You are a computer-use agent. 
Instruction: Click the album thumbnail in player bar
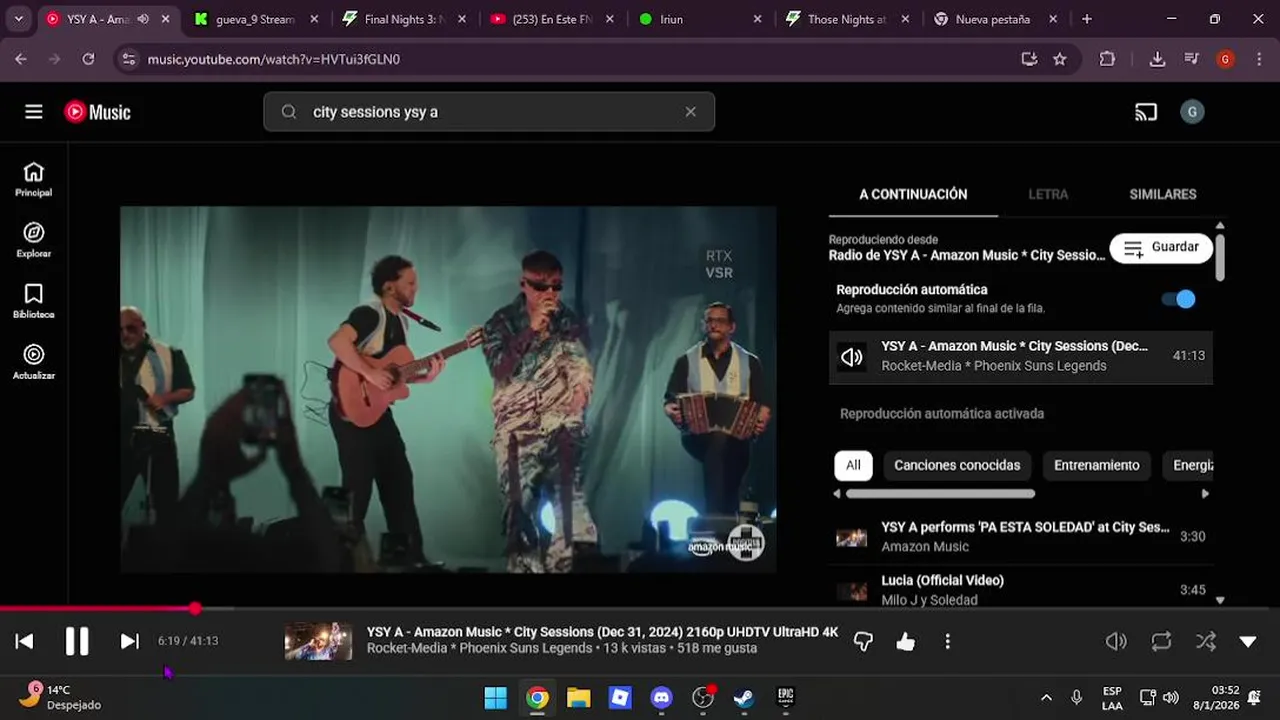pos(318,642)
